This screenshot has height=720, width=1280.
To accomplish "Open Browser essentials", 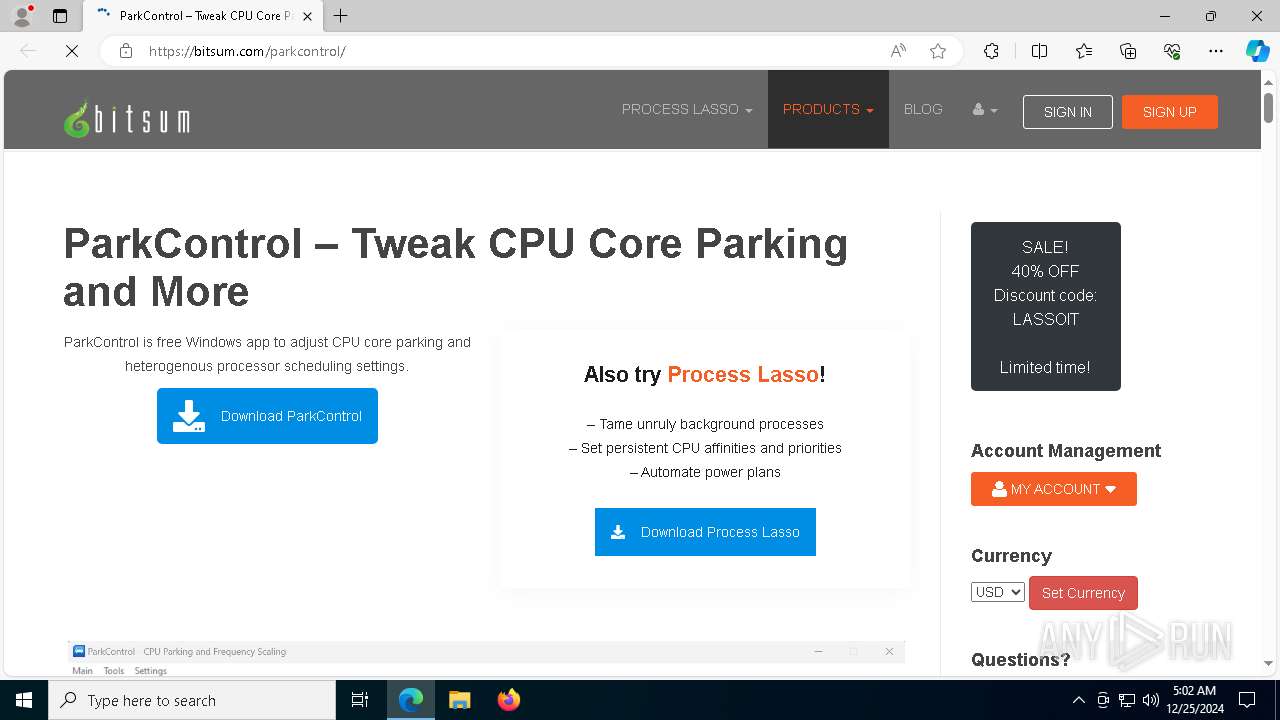I will (x=1172, y=51).
